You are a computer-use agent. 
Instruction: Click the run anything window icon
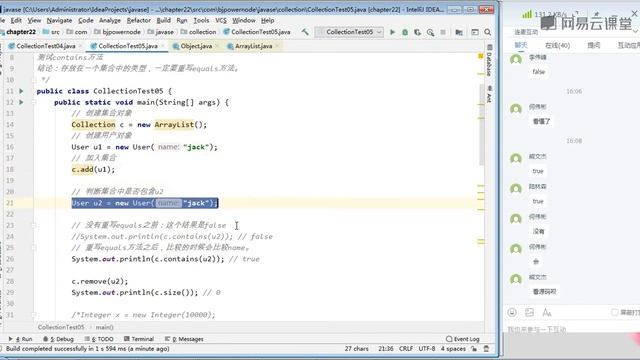(474, 32)
